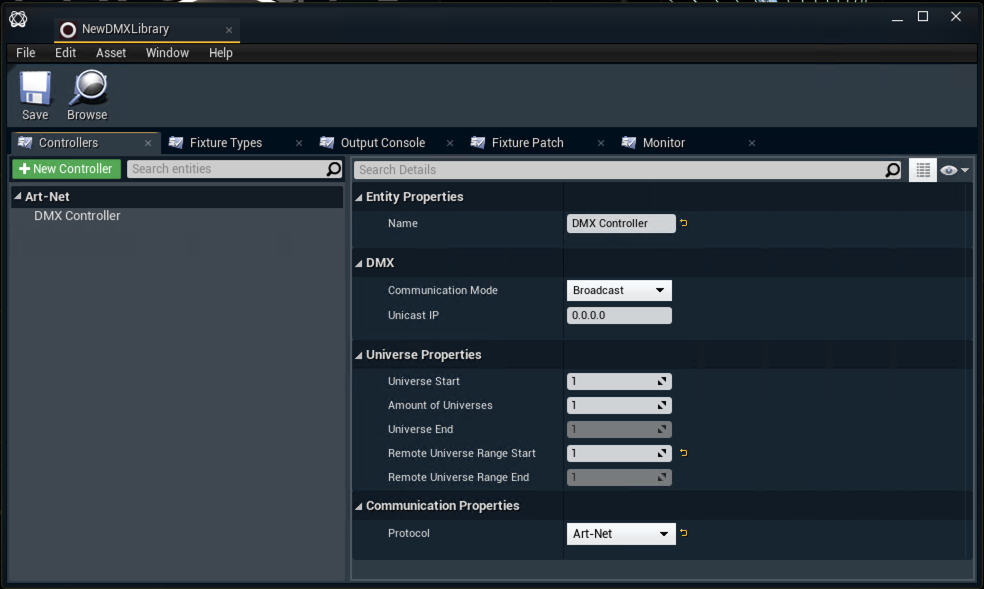Reset Remote Universe Range Start arrow
Viewport: 984px width, 589px height.
(684, 453)
